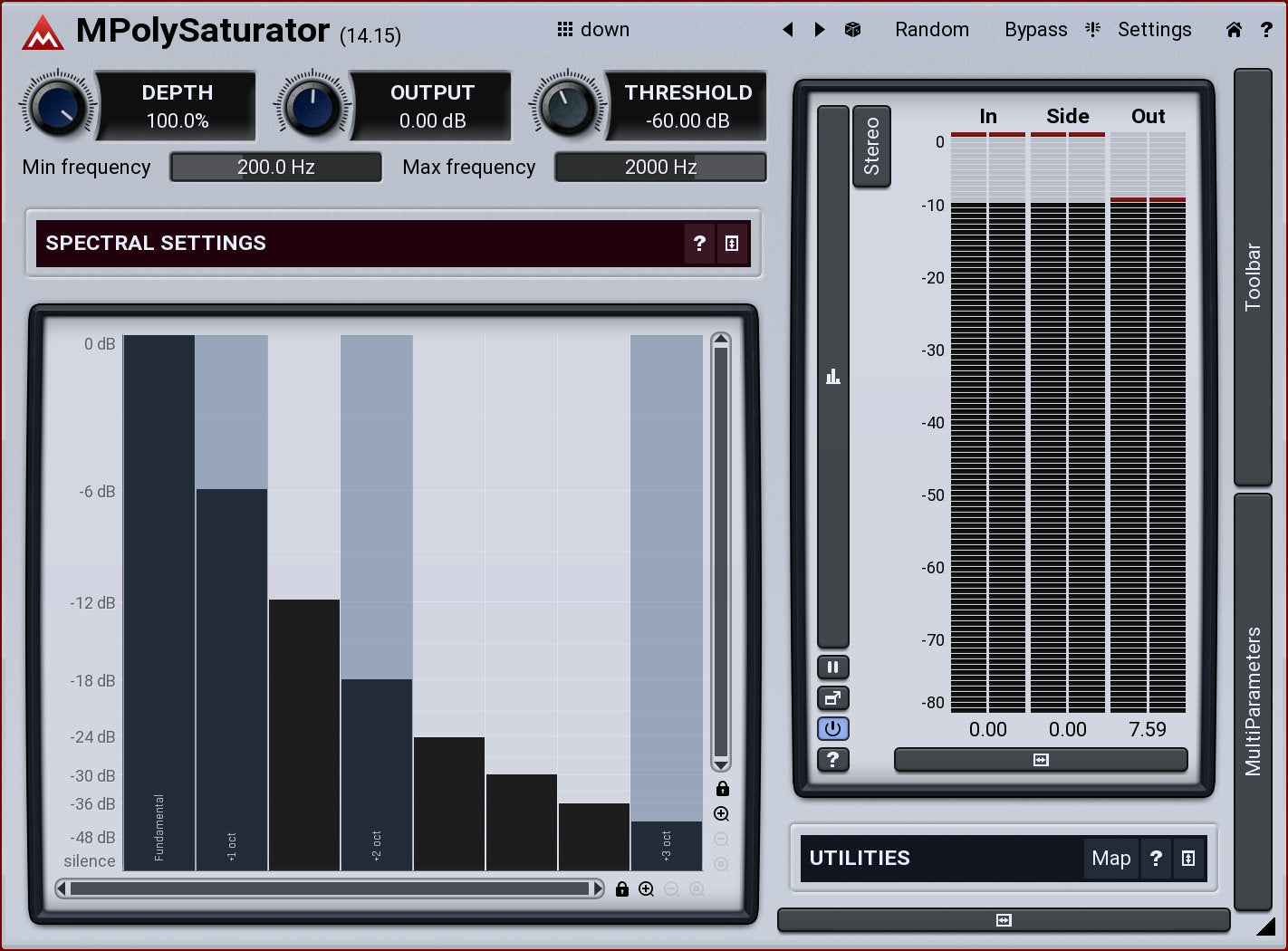Open the MultiParameters side tab
The height and width of the screenshot is (951, 1288).
click(x=1253, y=701)
